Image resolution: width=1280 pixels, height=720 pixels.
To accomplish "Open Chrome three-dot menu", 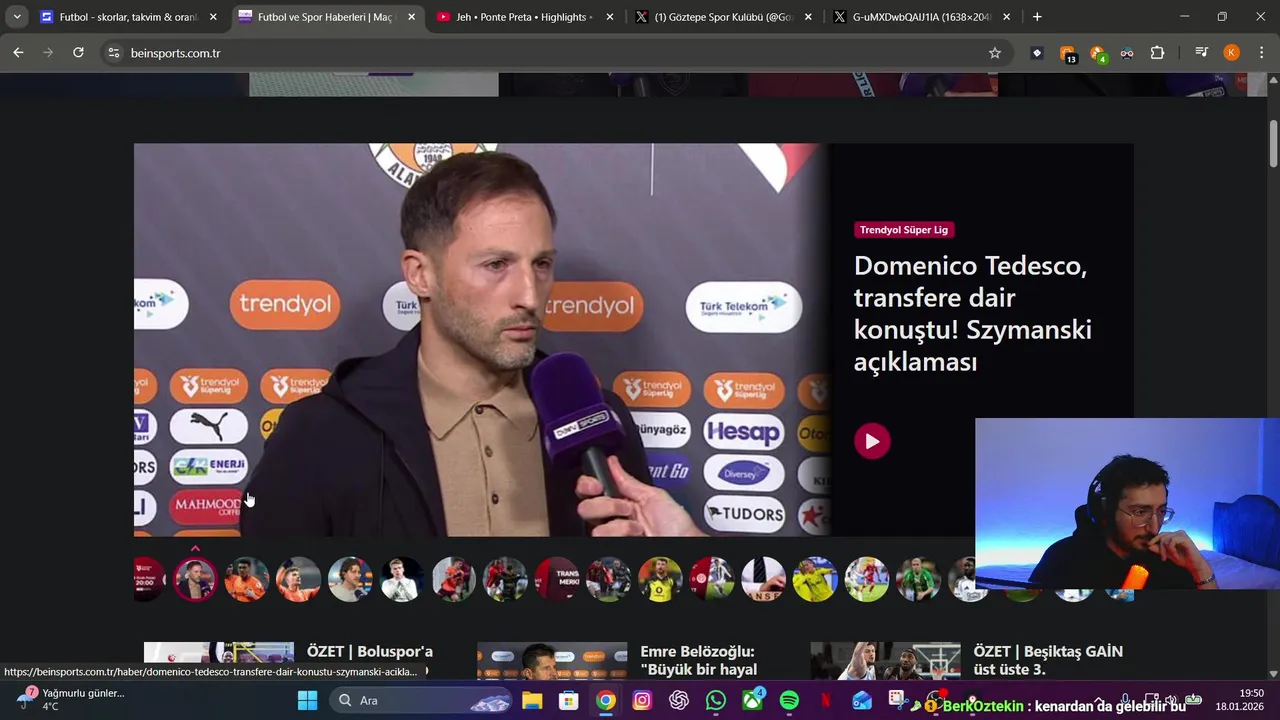I will tap(1260, 53).
